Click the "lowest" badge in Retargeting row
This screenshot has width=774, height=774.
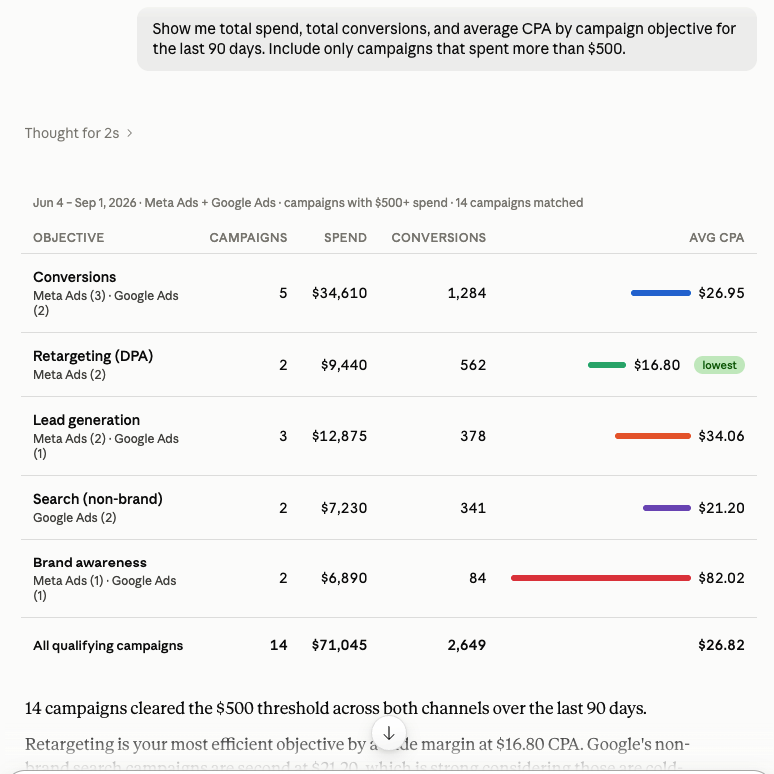719,365
